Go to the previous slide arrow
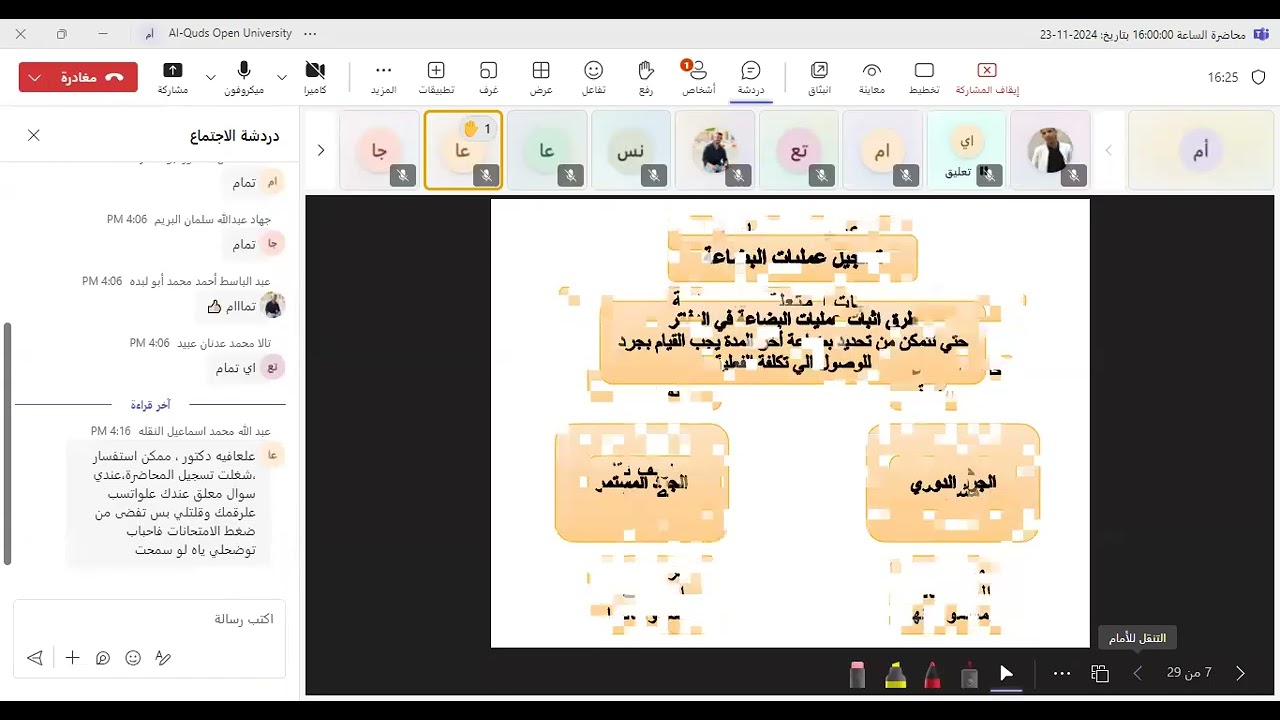Image resolution: width=1280 pixels, height=720 pixels. point(1137,673)
